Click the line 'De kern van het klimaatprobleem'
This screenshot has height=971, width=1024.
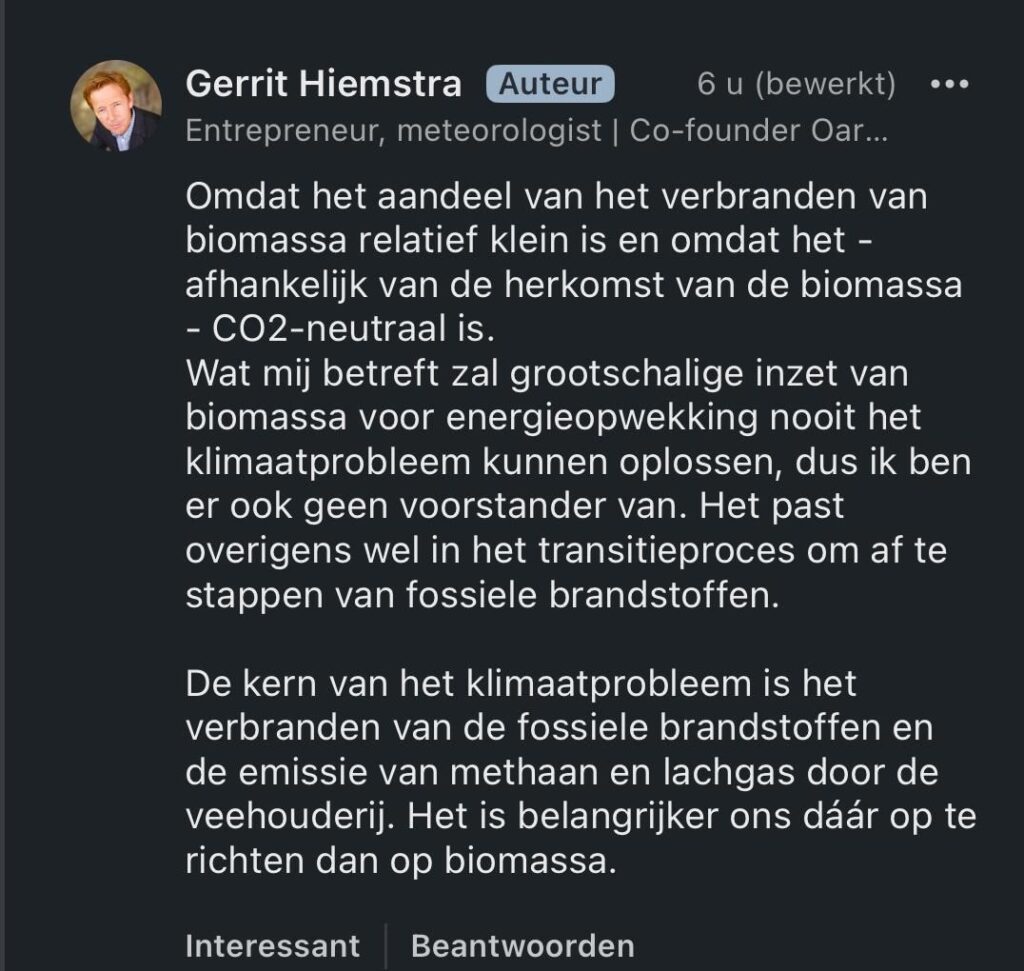[520, 684]
